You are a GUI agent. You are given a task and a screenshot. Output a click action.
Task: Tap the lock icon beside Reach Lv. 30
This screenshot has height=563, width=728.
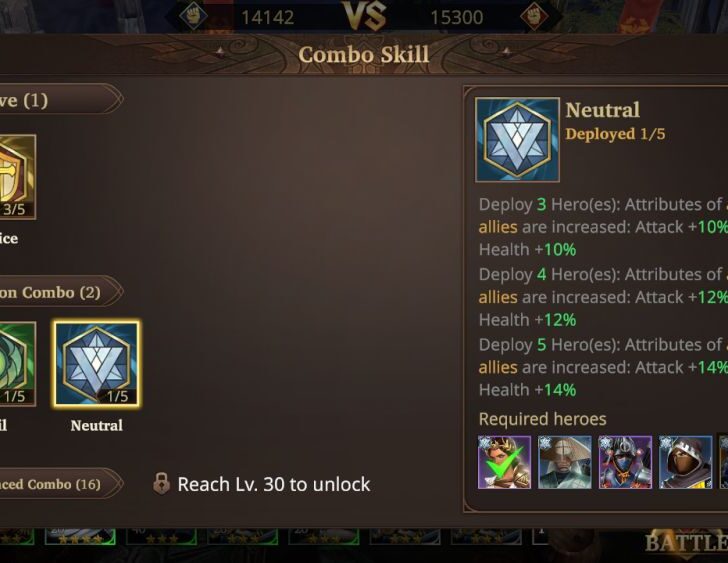tap(161, 484)
